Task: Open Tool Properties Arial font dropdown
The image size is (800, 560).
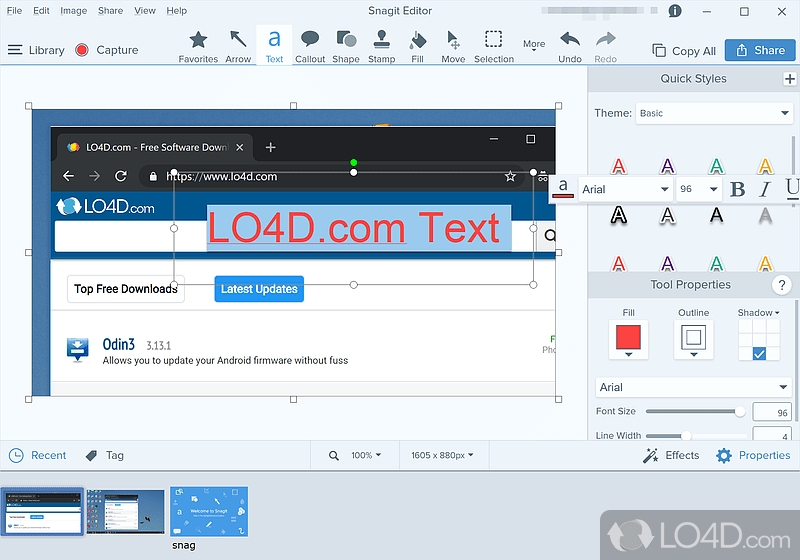Action: click(693, 387)
